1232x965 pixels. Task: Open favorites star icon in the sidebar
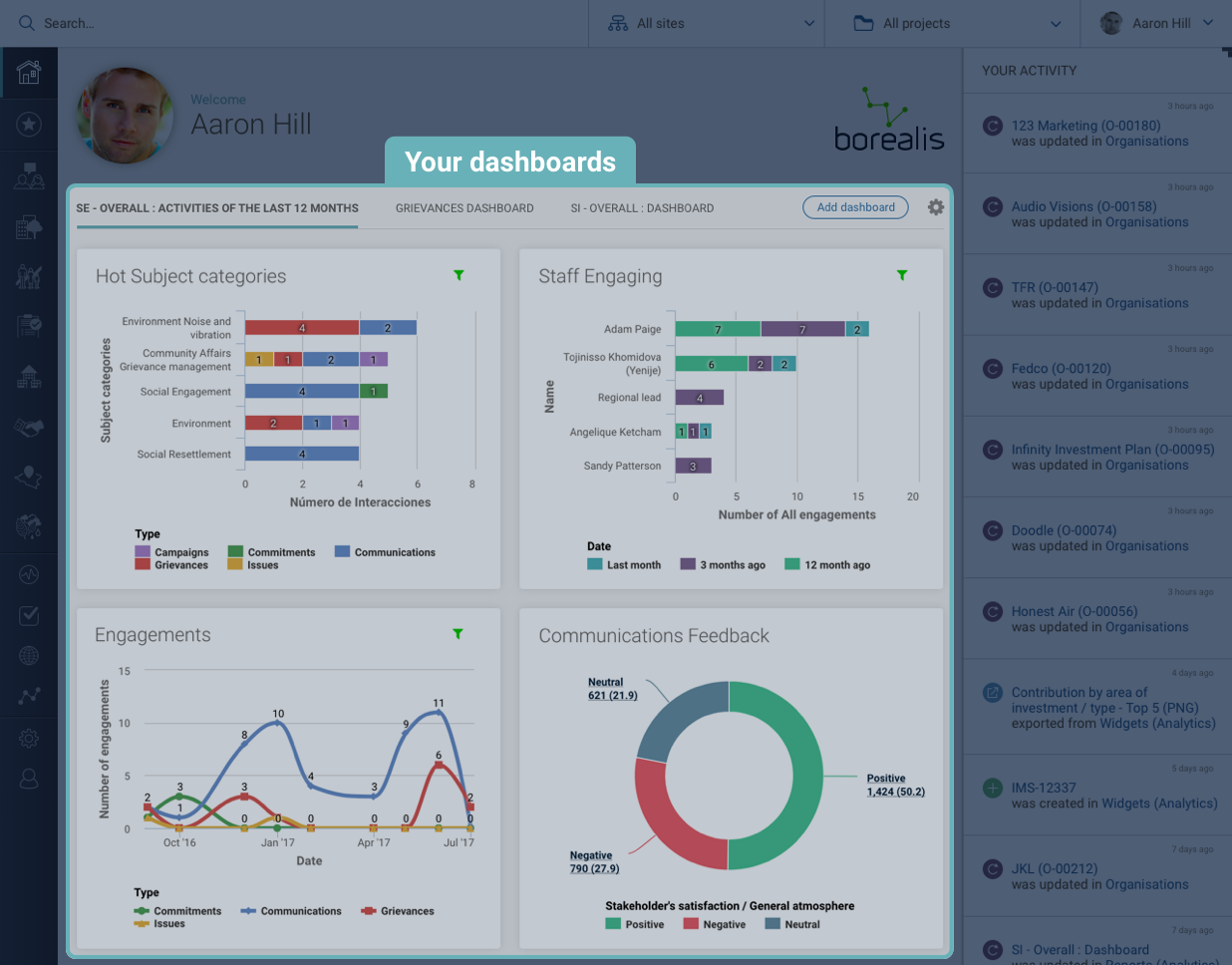(29, 125)
